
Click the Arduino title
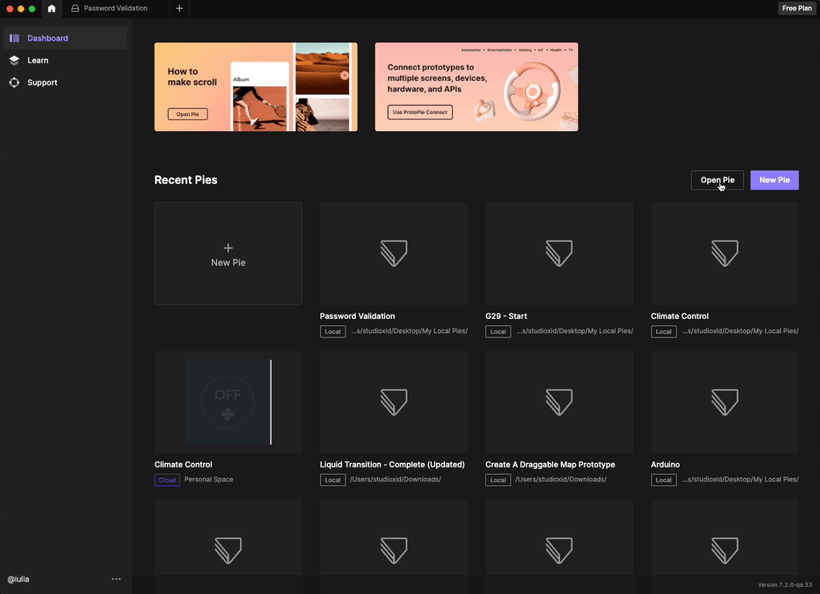pyautogui.click(x=665, y=464)
